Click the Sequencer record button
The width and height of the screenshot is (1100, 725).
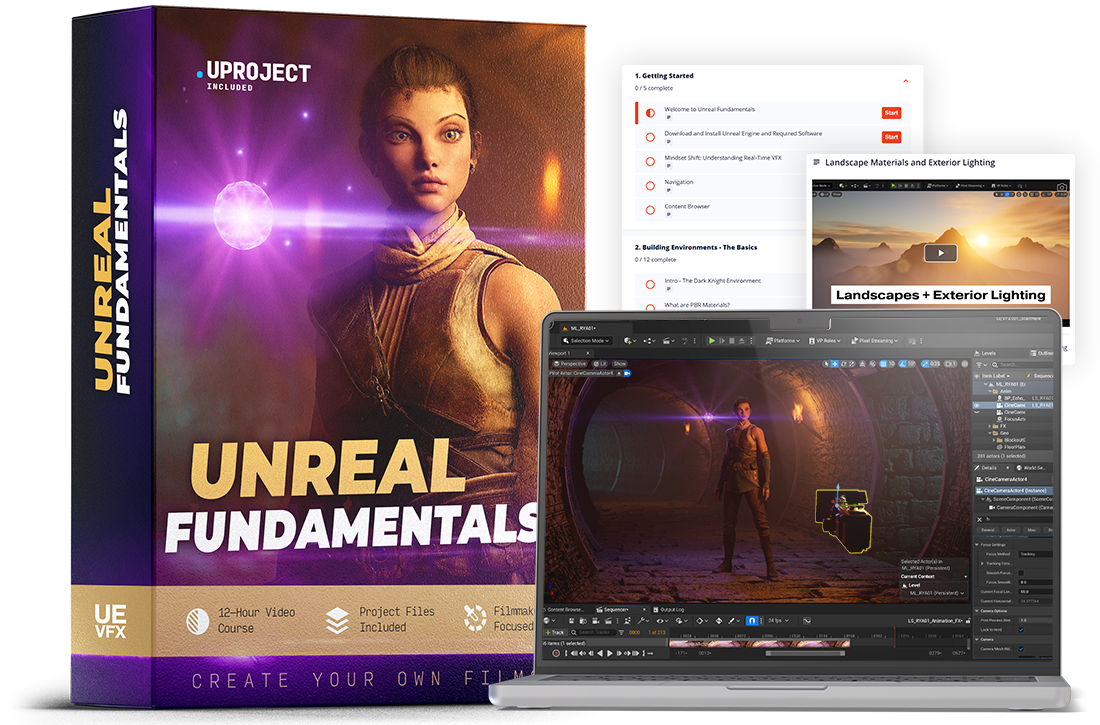(x=556, y=653)
